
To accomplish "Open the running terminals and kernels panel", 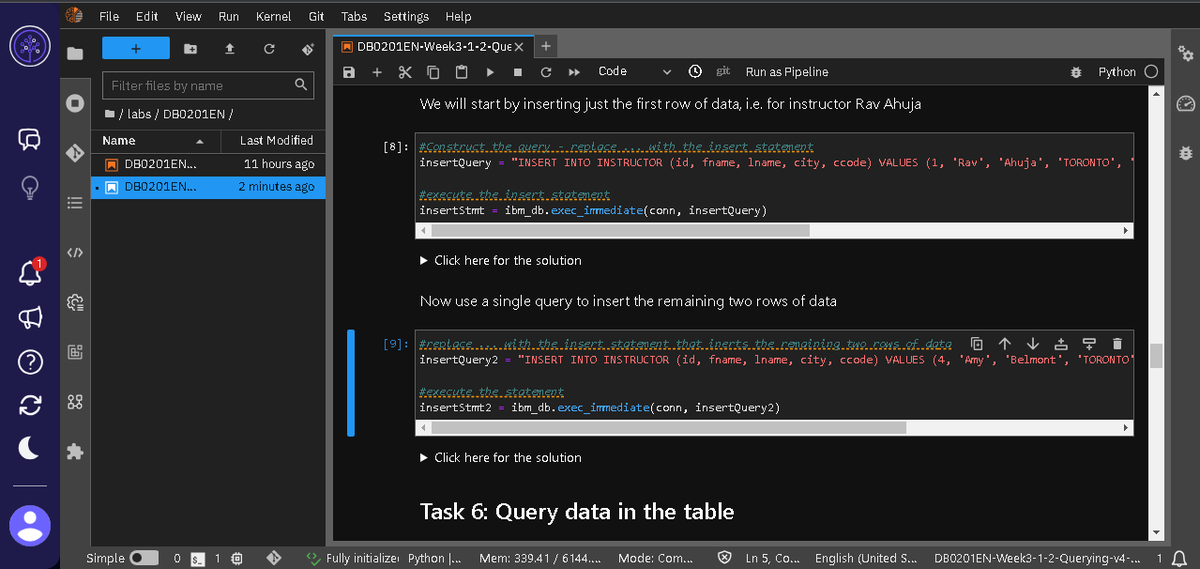I will 74,103.
